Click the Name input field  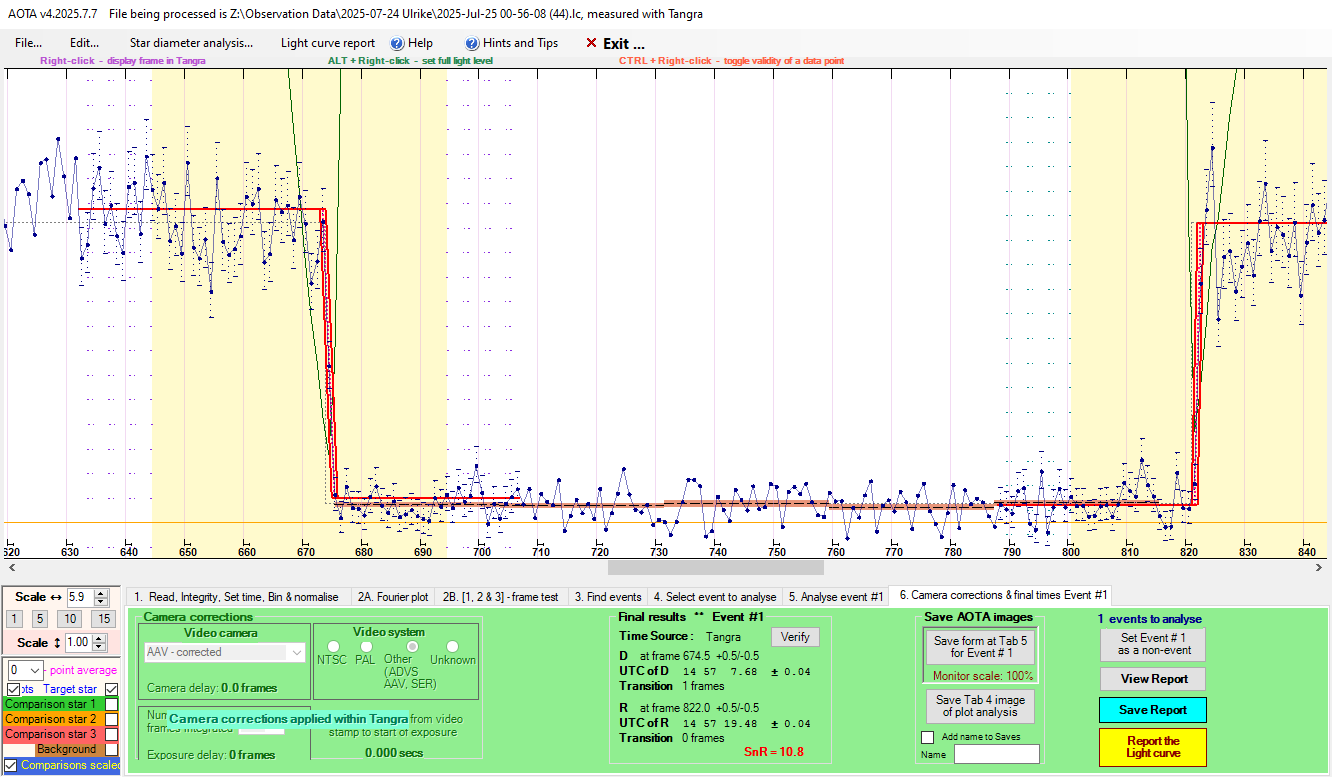pos(996,755)
